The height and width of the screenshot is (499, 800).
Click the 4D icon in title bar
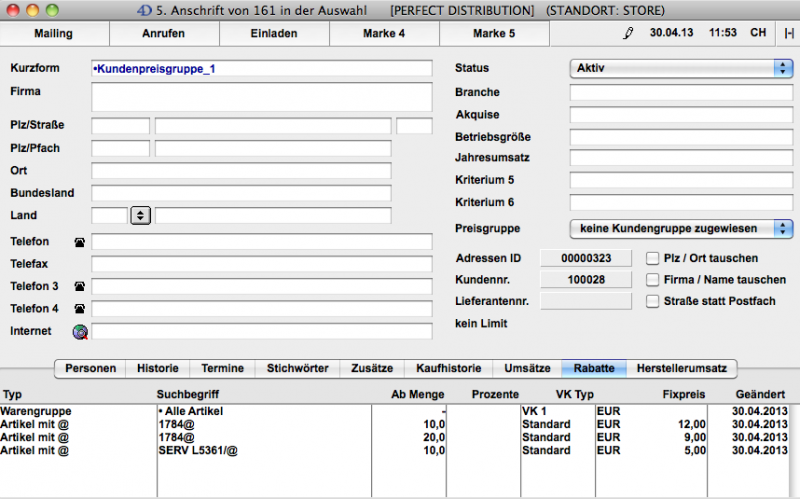(145, 9)
